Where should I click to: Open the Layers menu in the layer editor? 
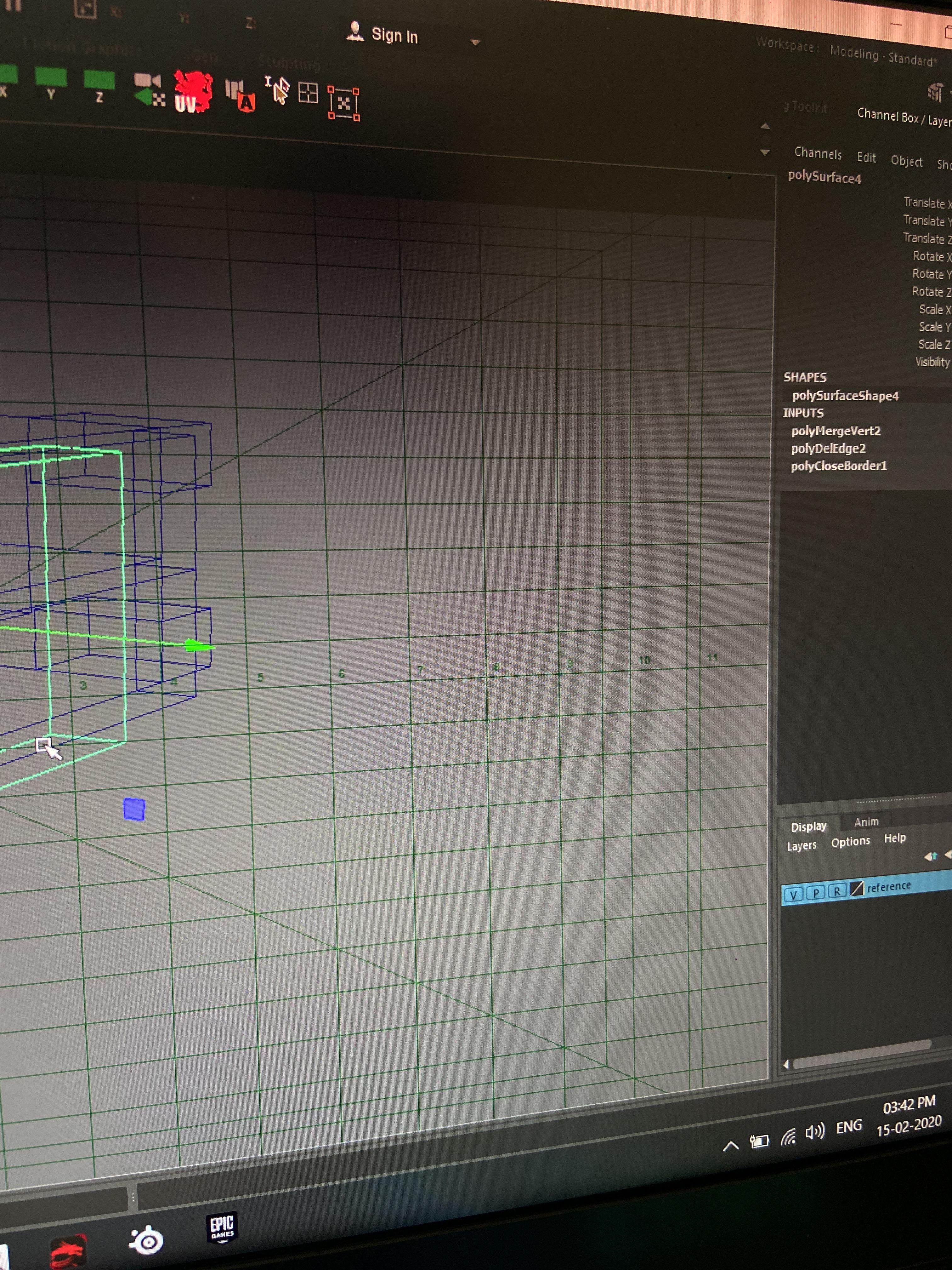802,845
